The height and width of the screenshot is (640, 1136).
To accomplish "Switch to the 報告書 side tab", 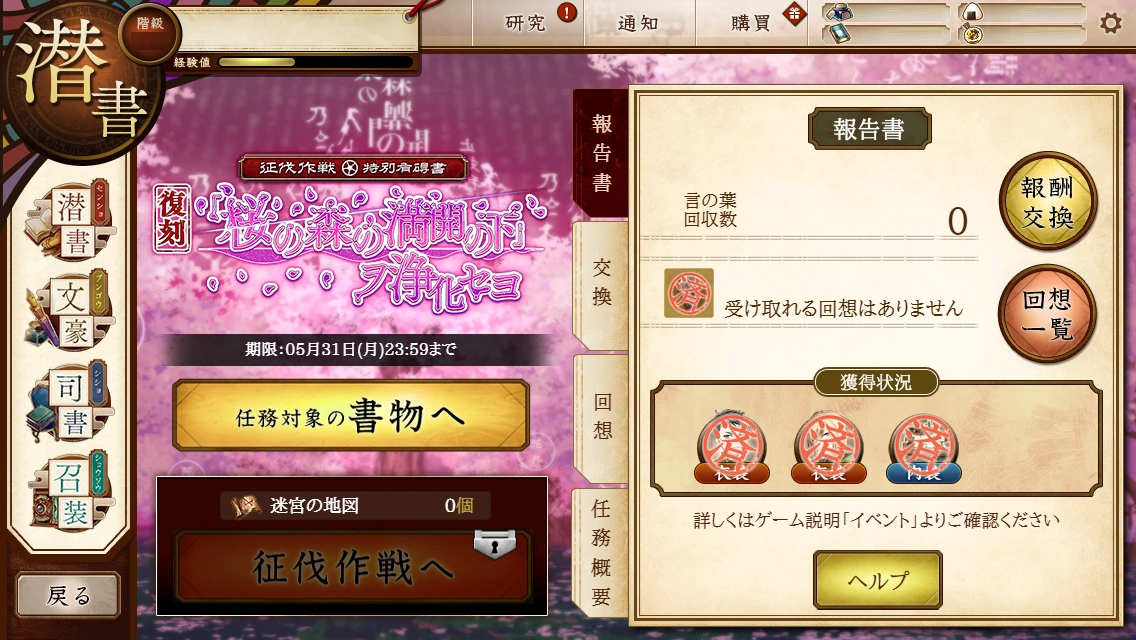I will 601,153.
